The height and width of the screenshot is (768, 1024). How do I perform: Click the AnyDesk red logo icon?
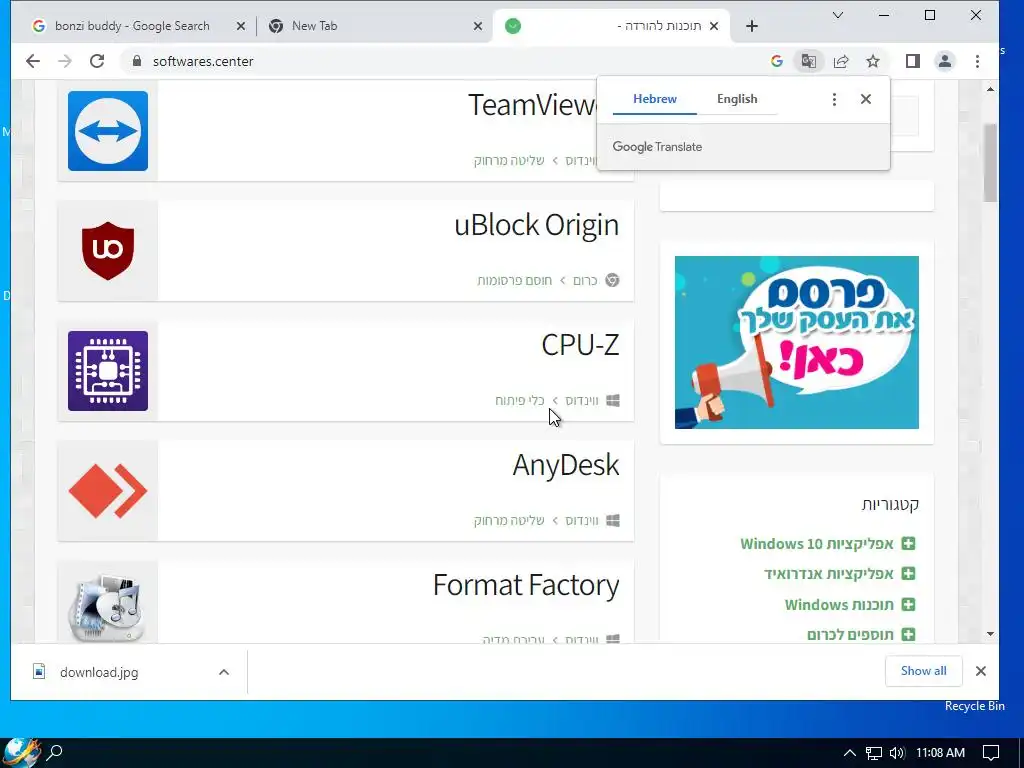pyautogui.click(x=108, y=491)
